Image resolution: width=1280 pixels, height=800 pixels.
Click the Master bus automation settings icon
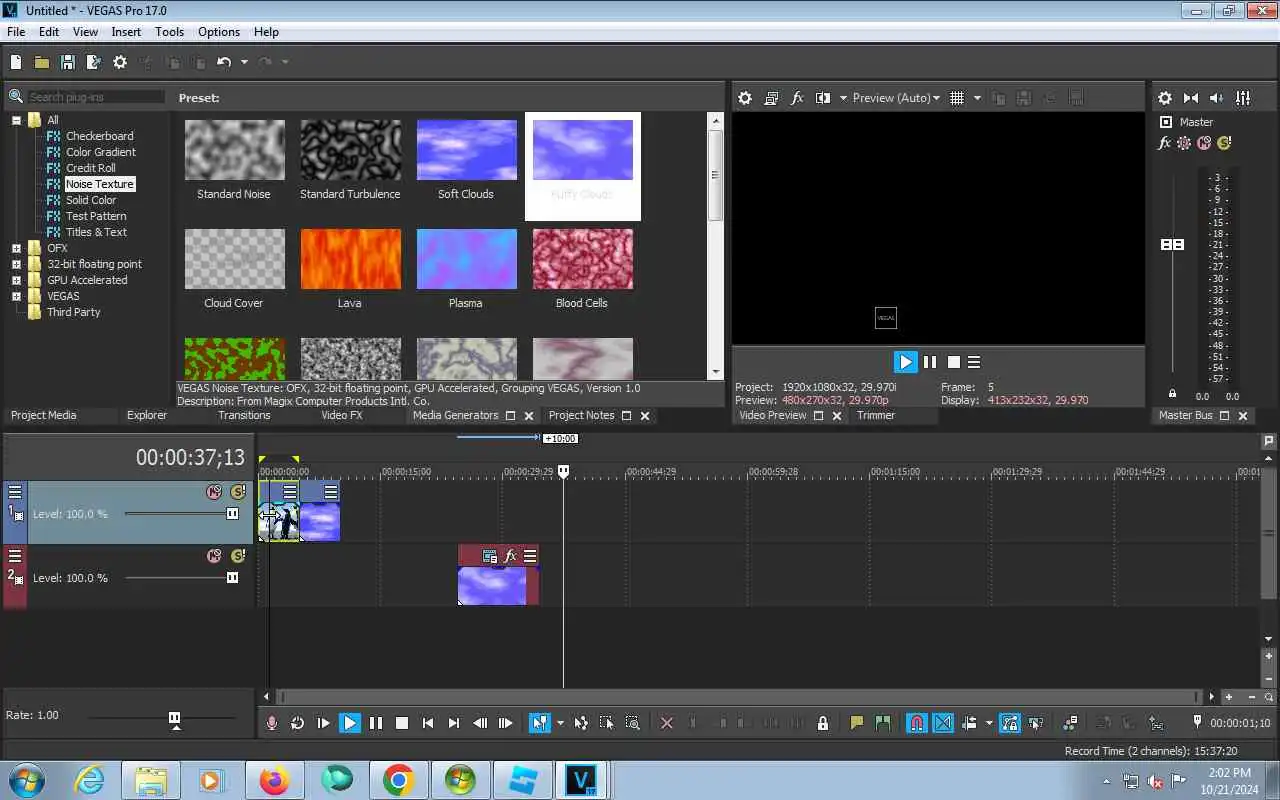[x=1184, y=143]
